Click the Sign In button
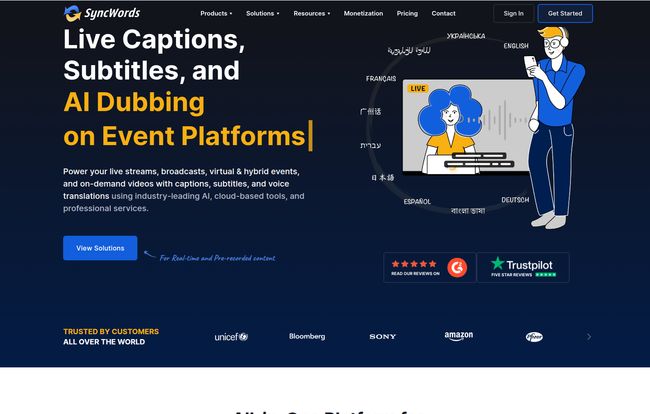 click(513, 13)
